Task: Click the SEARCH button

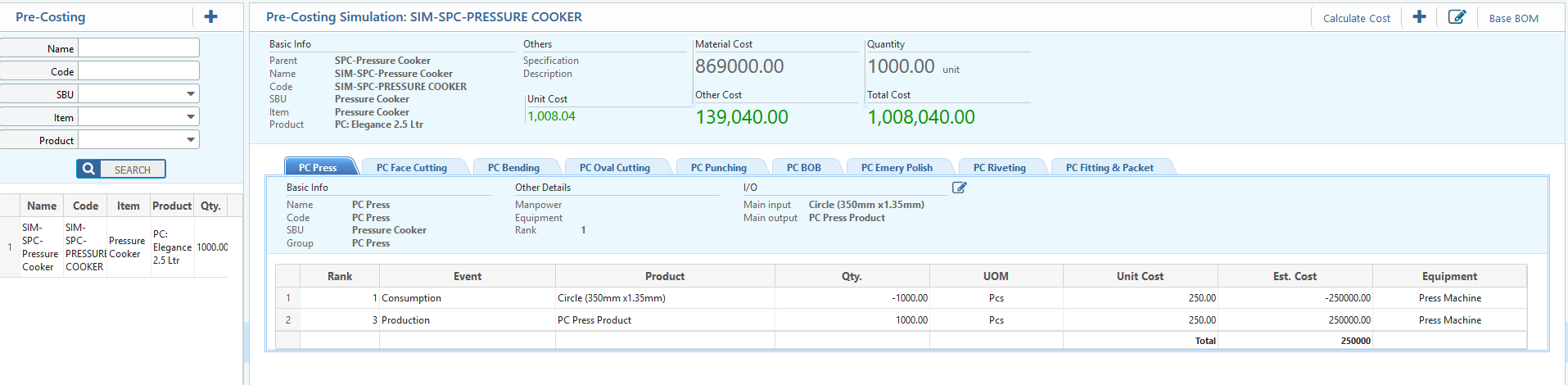Action: pyautogui.click(x=121, y=169)
